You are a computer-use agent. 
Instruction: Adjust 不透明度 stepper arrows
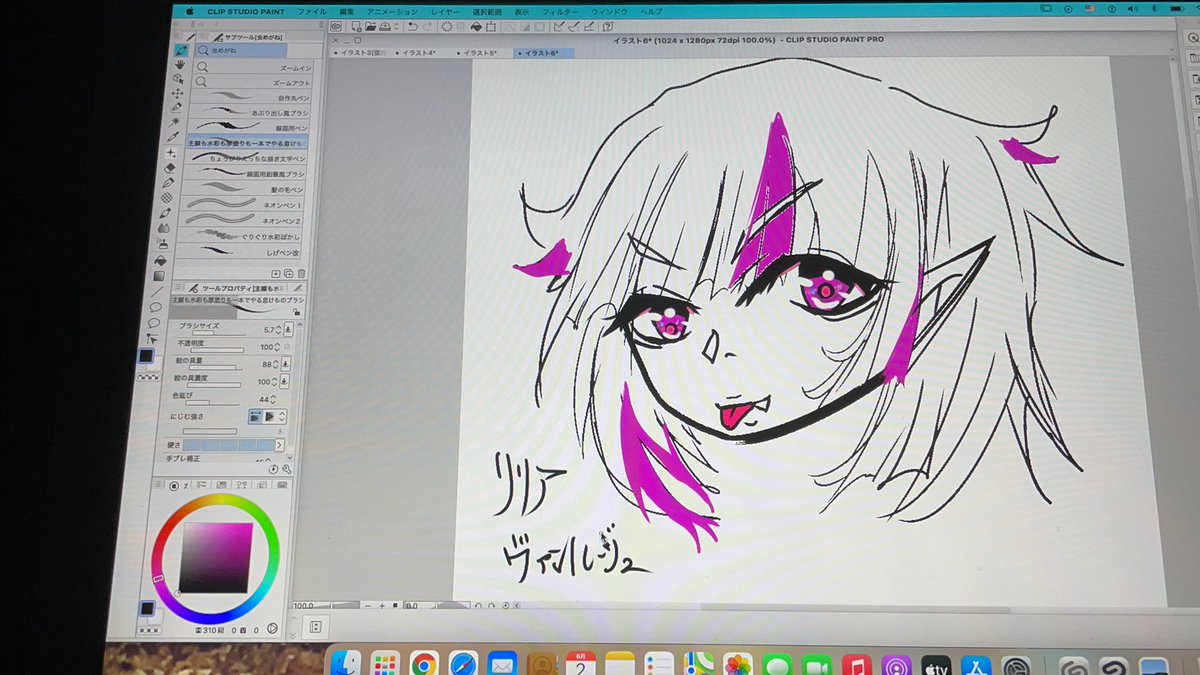click(x=278, y=346)
